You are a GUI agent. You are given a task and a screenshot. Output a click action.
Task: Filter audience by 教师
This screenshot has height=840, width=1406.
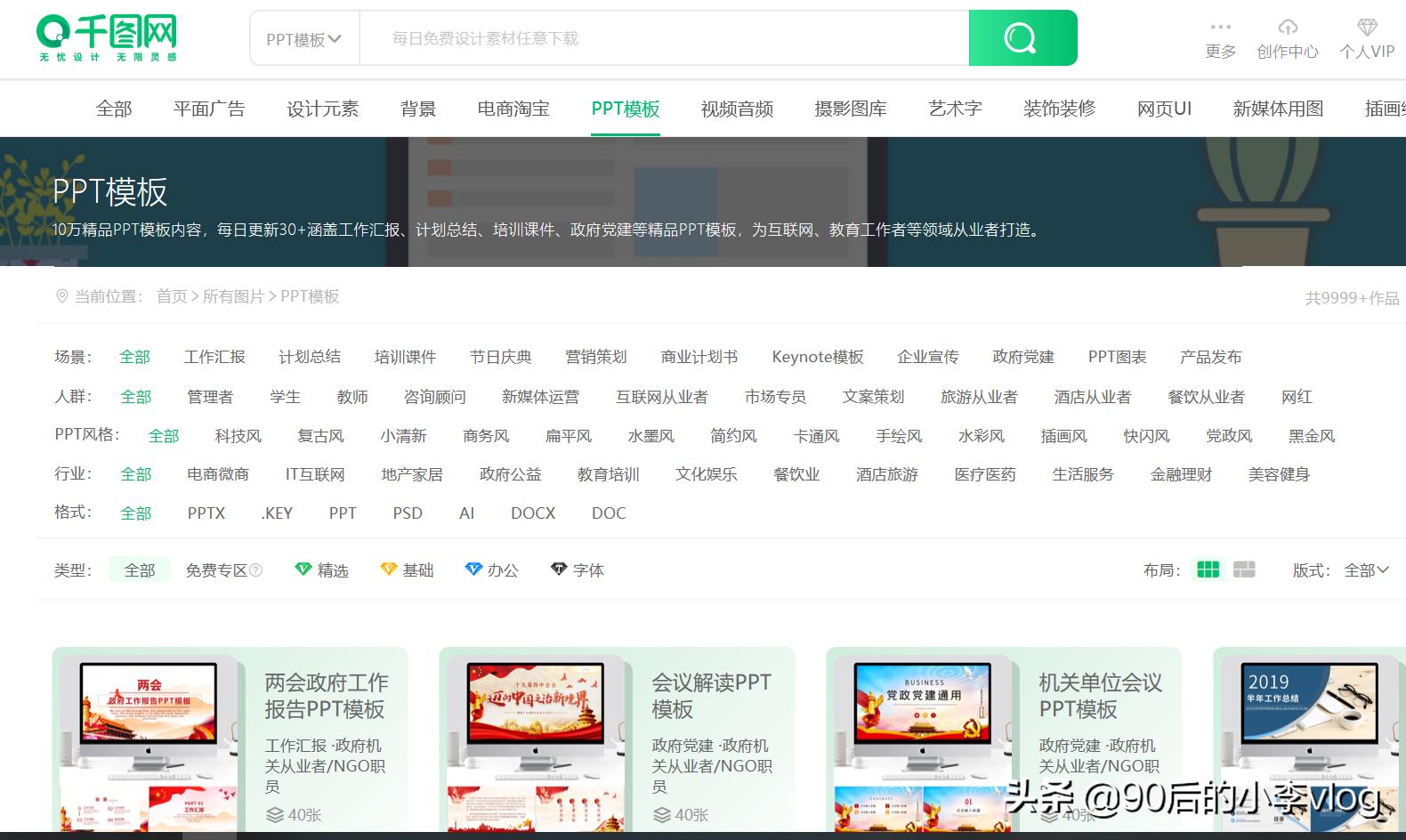(352, 397)
